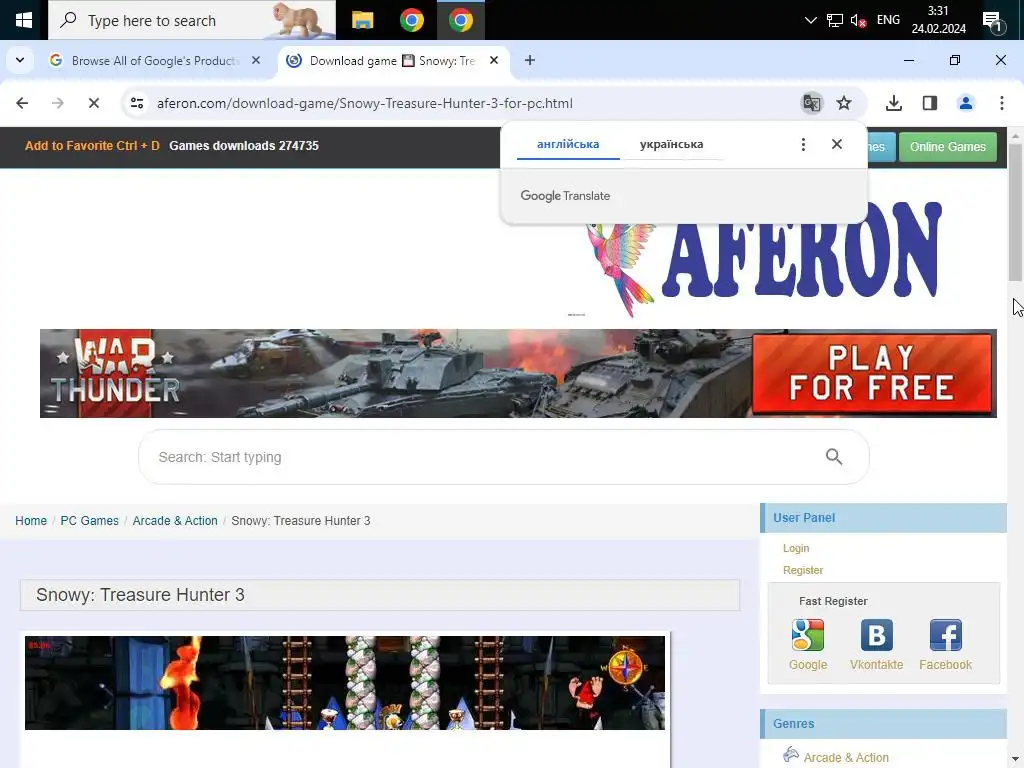Open Arcade & Action breadcrumb
The height and width of the screenshot is (768, 1024).
pyautogui.click(x=175, y=520)
